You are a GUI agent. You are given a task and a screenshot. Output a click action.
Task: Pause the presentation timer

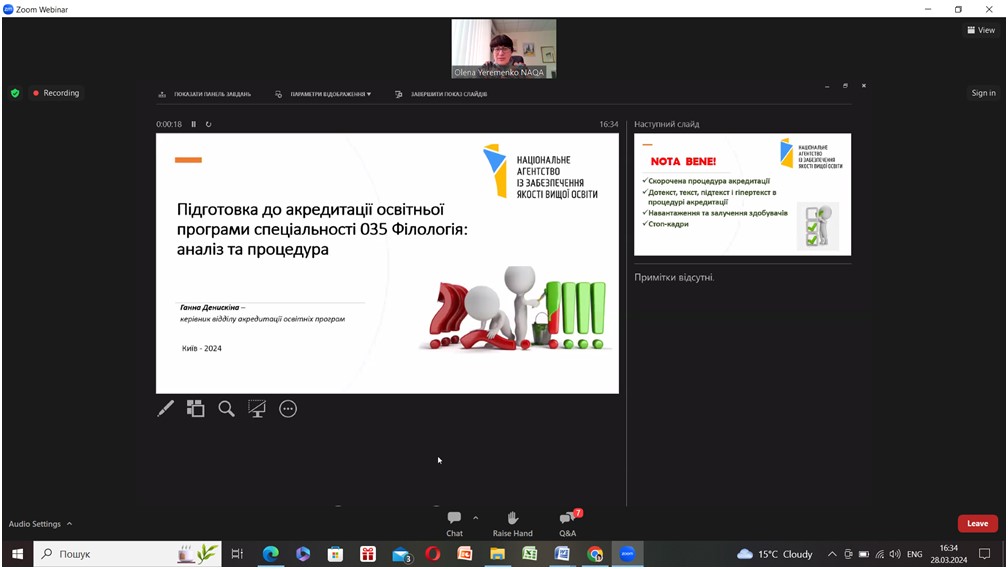pos(194,124)
